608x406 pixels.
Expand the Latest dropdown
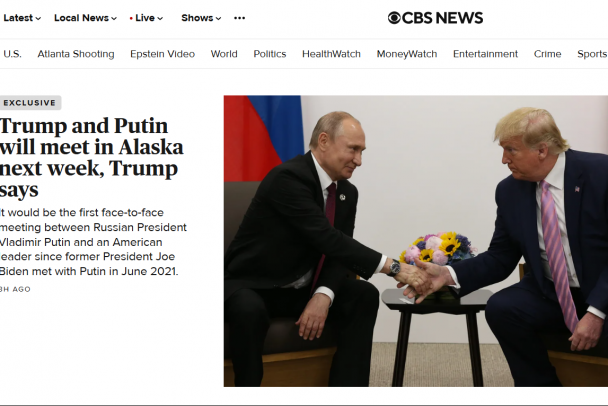(x=22, y=18)
